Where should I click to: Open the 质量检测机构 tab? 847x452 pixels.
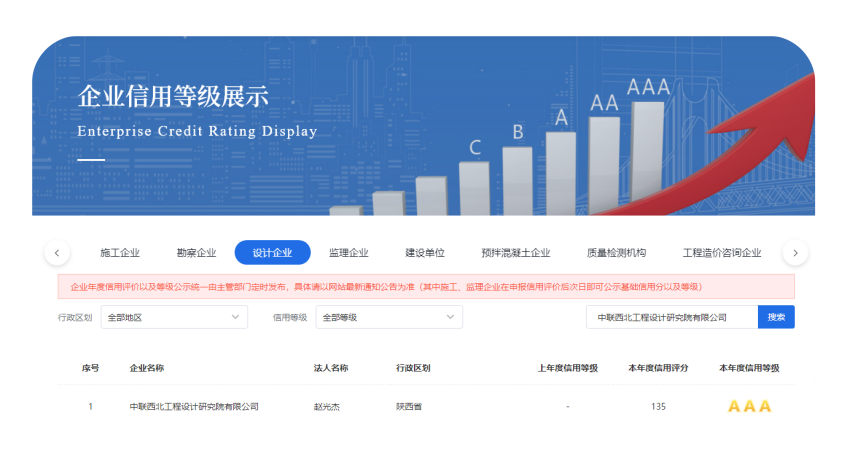616,253
